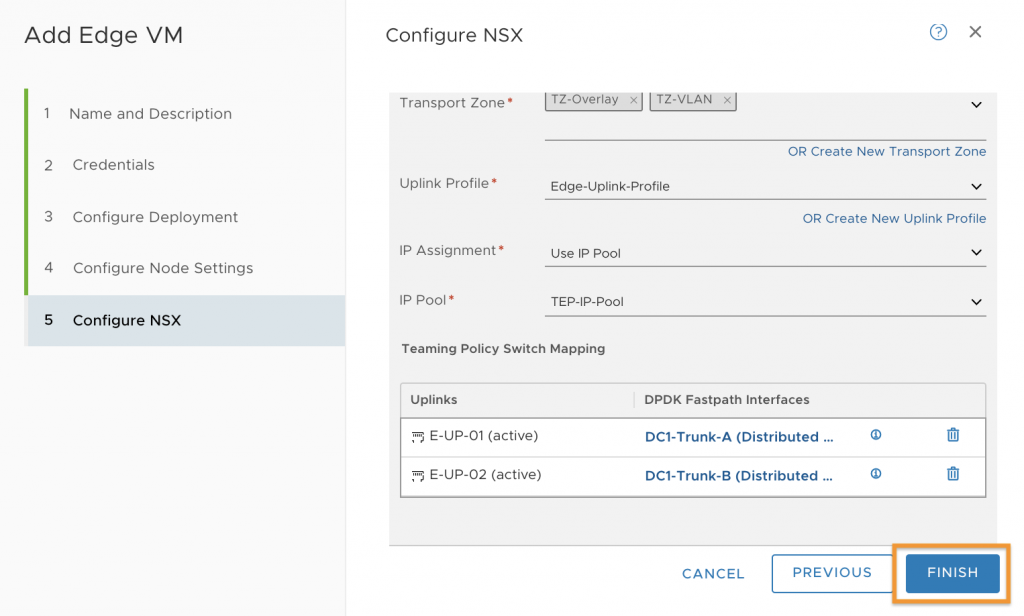Click the Transport Zone multi-select field
1024x616 pixels.
tap(765, 116)
